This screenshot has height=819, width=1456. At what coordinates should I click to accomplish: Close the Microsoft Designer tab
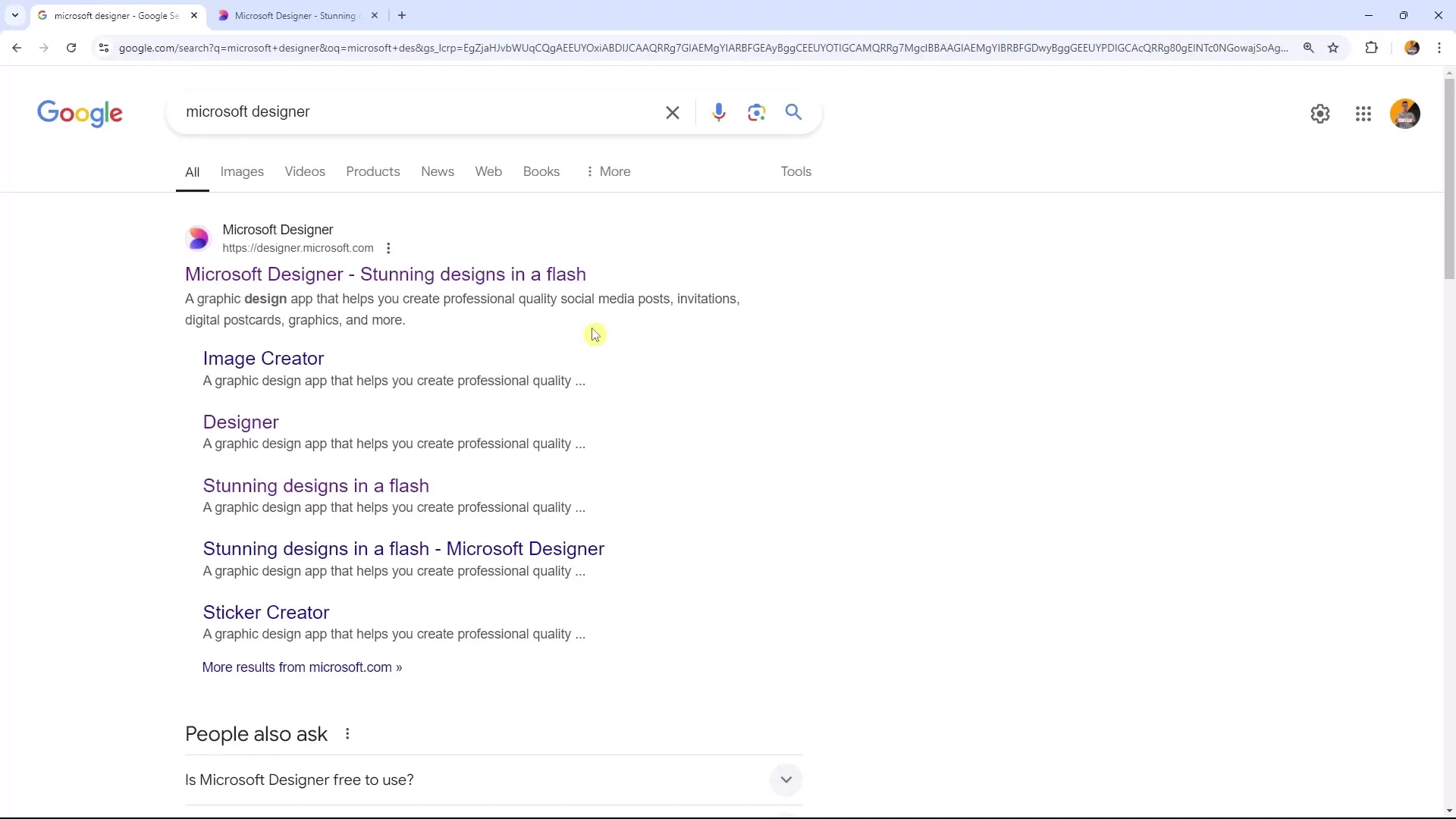point(375,15)
